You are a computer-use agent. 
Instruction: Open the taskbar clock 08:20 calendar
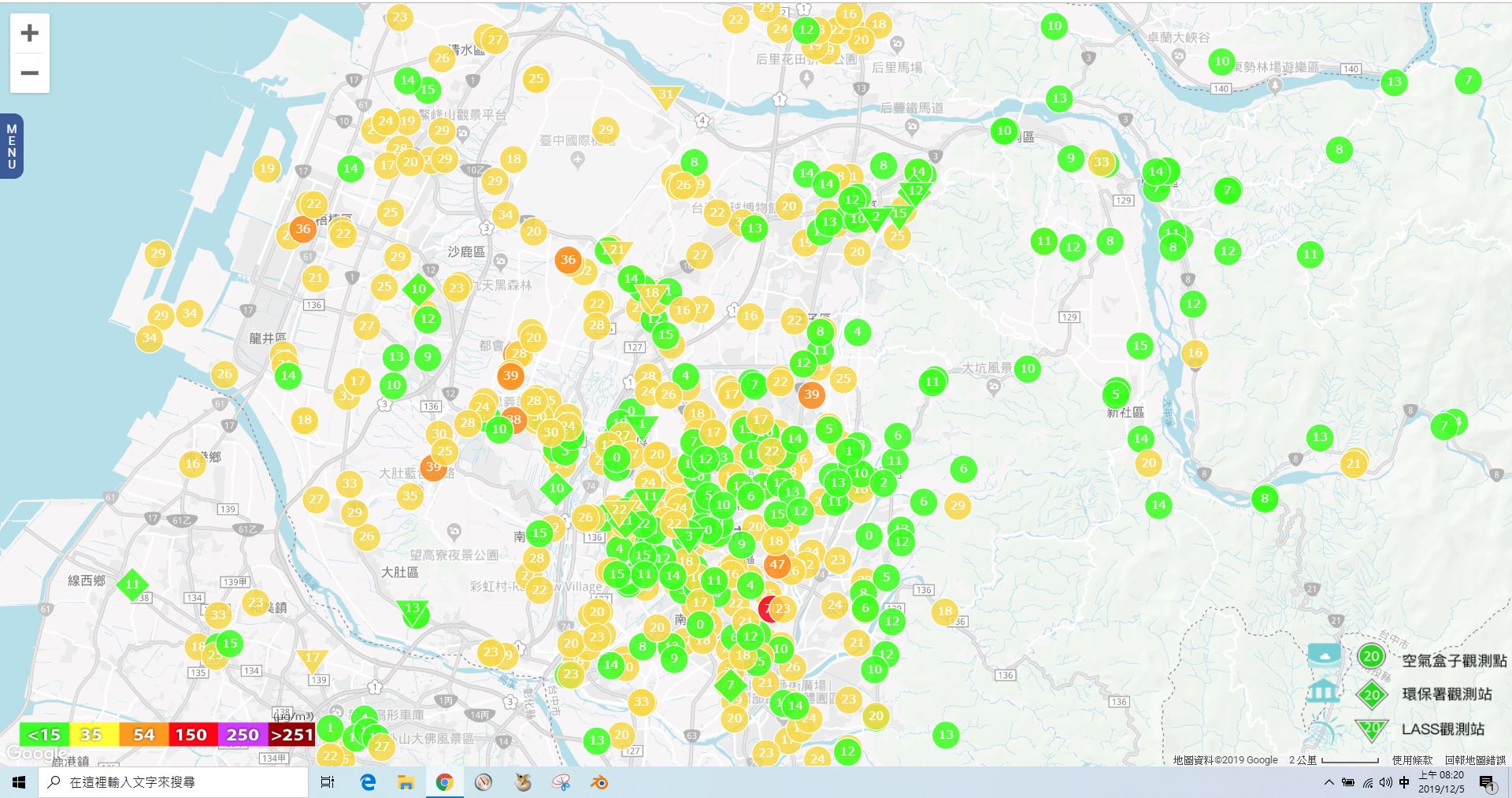point(1441,782)
